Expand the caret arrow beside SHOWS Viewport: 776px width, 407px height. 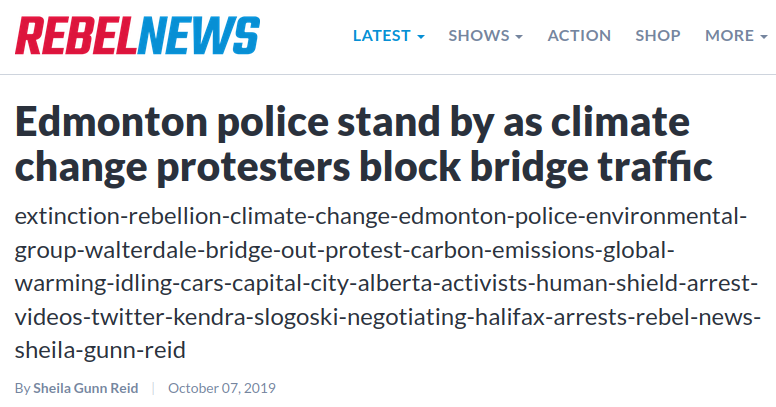tap(519, 36)
